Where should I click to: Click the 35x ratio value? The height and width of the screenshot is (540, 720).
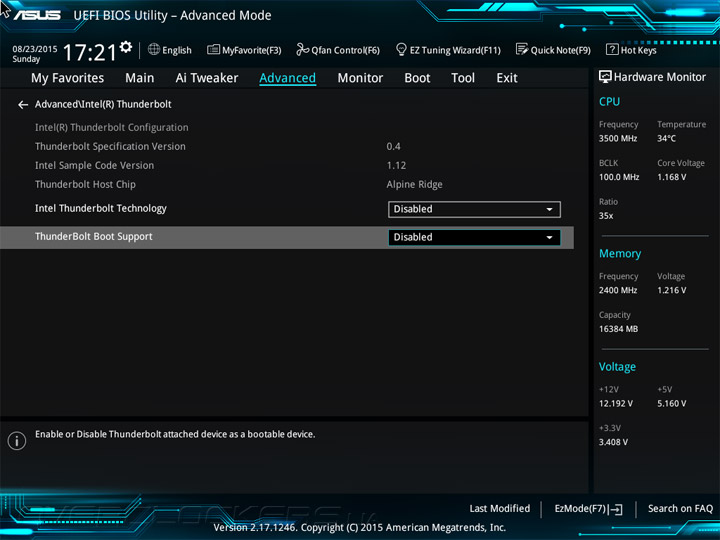point(606,216)
